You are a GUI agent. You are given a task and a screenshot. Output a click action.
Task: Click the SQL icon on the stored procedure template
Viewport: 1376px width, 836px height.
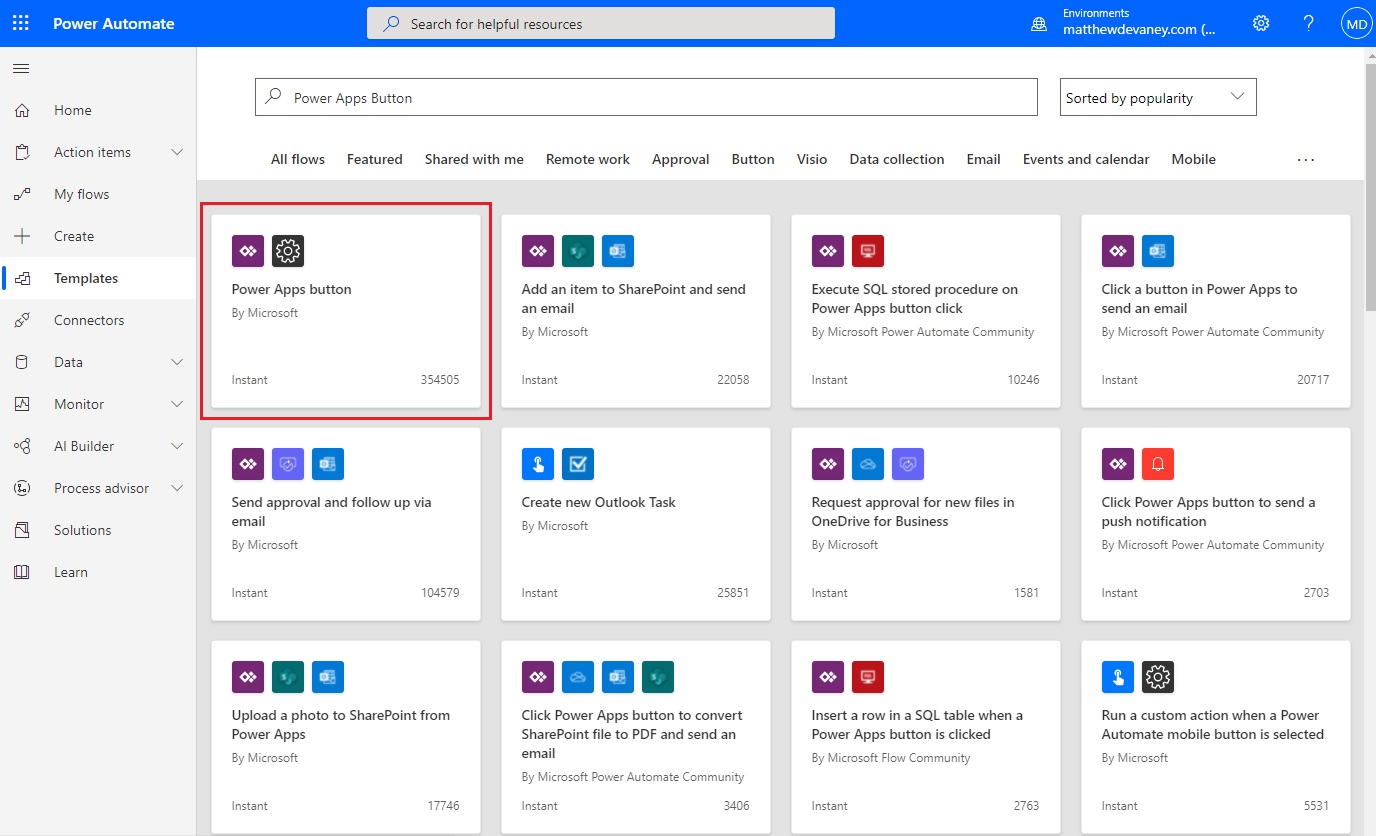point(867,251)
